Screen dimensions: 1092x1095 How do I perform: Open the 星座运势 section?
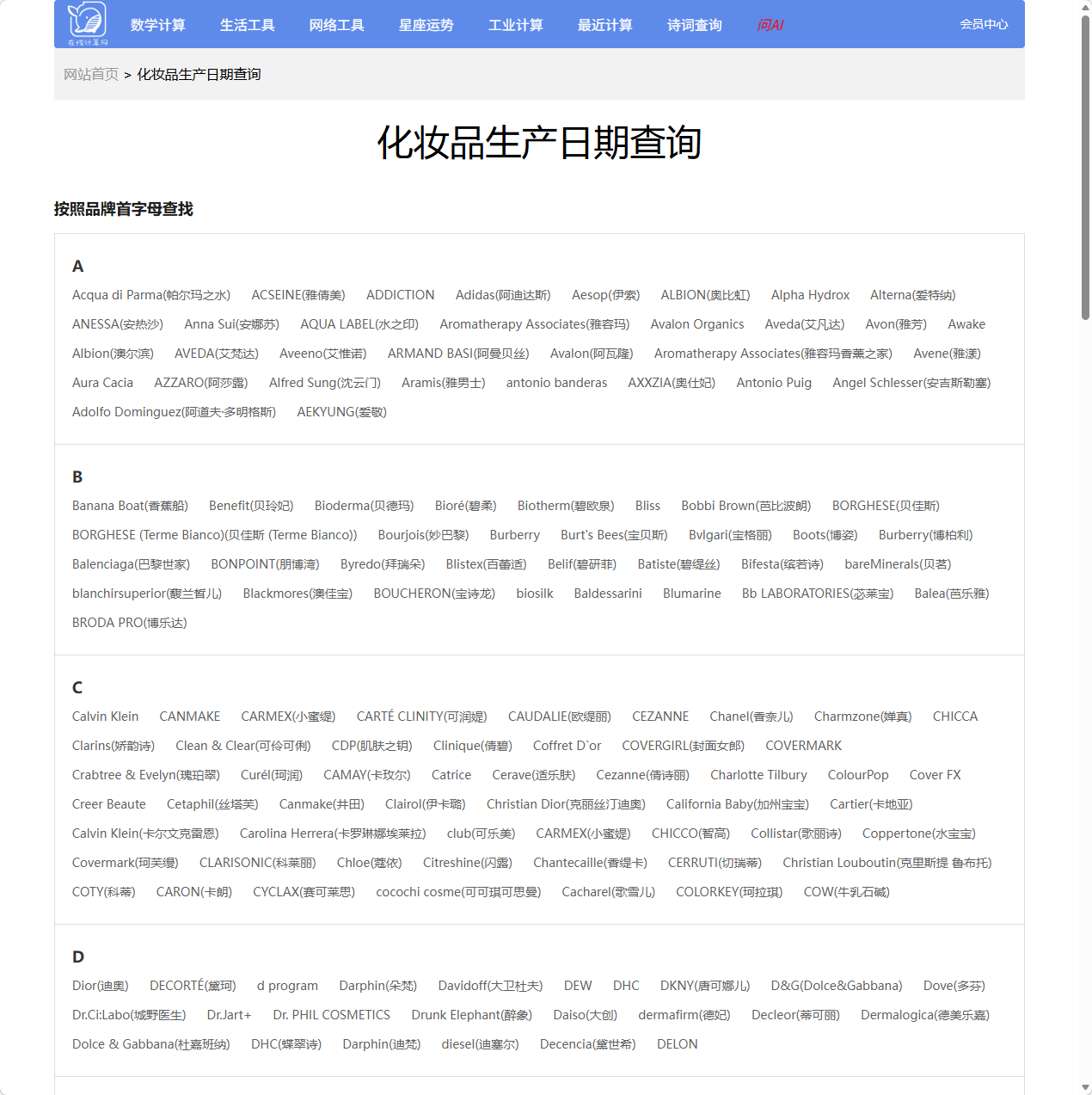point(426,25)
